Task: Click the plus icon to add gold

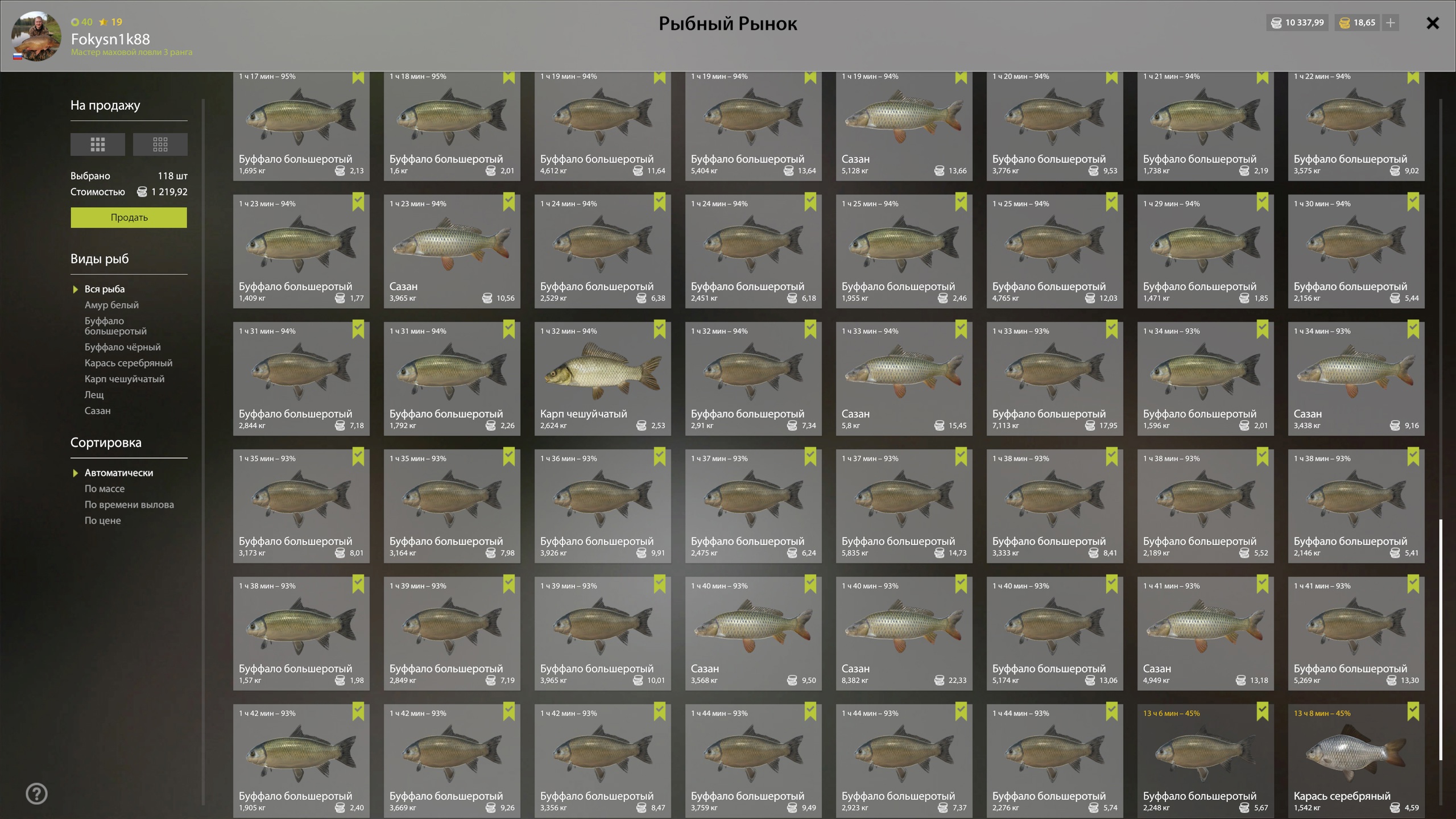Action: 1391,23
